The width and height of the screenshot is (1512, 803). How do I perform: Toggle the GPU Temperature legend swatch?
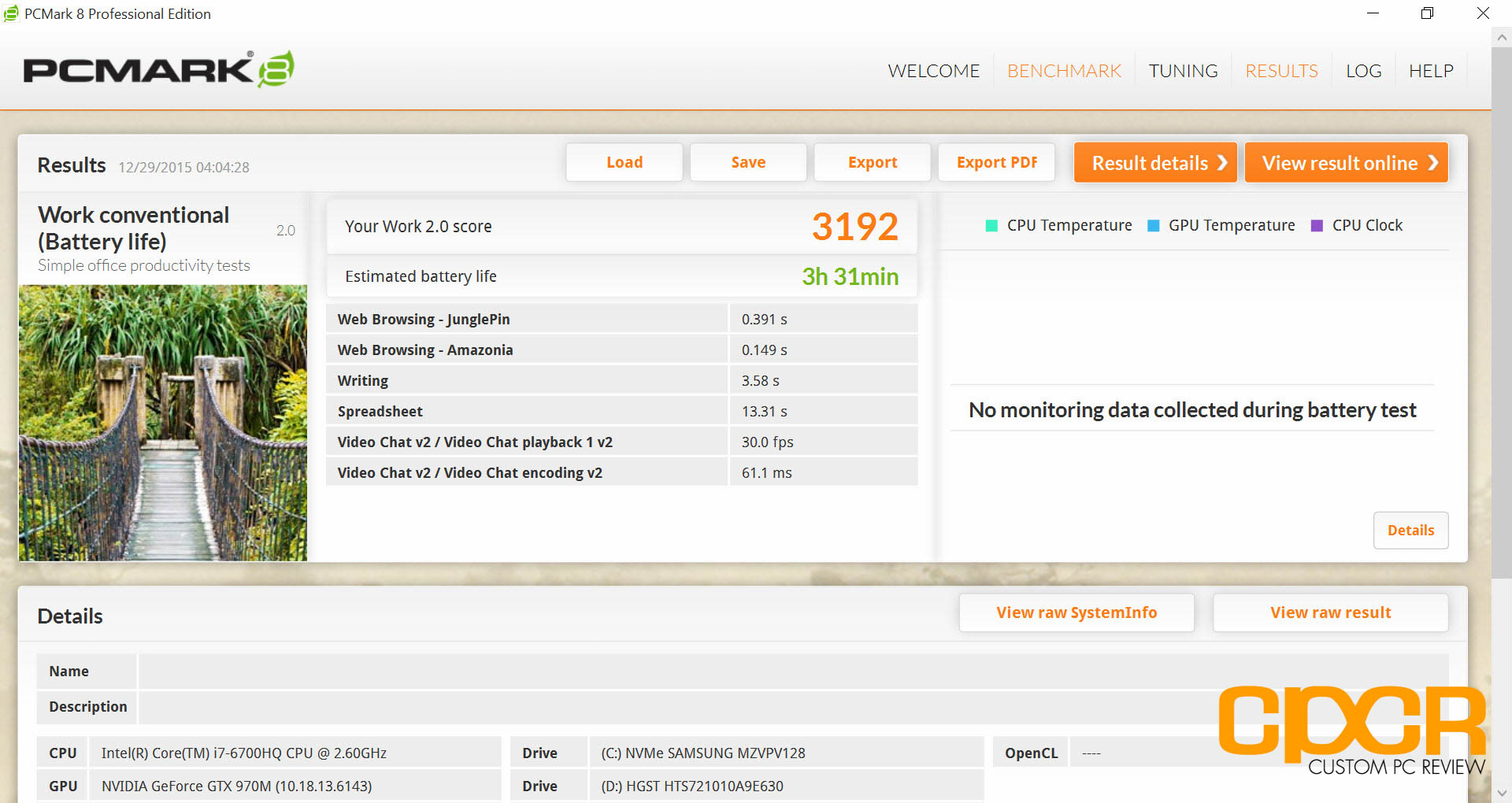tap(1154, 226)
